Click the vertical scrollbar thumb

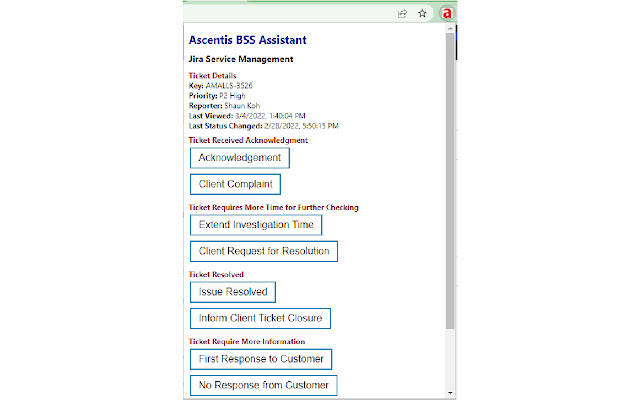(x=450, y=181)
